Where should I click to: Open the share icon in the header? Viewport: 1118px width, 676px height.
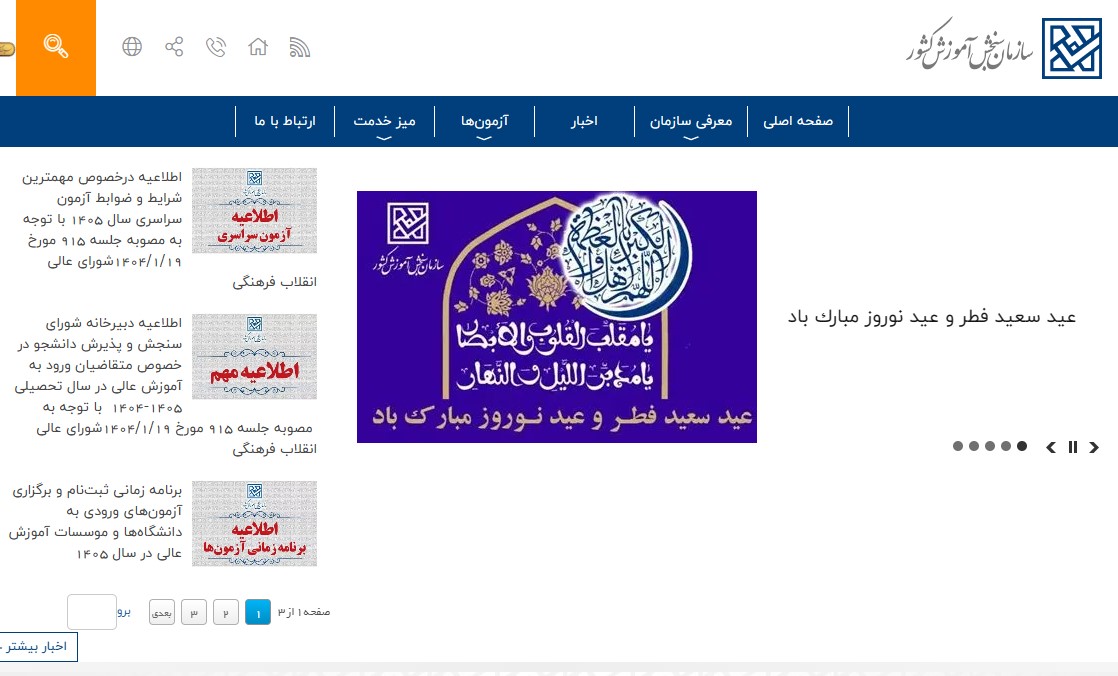[173, 46]
